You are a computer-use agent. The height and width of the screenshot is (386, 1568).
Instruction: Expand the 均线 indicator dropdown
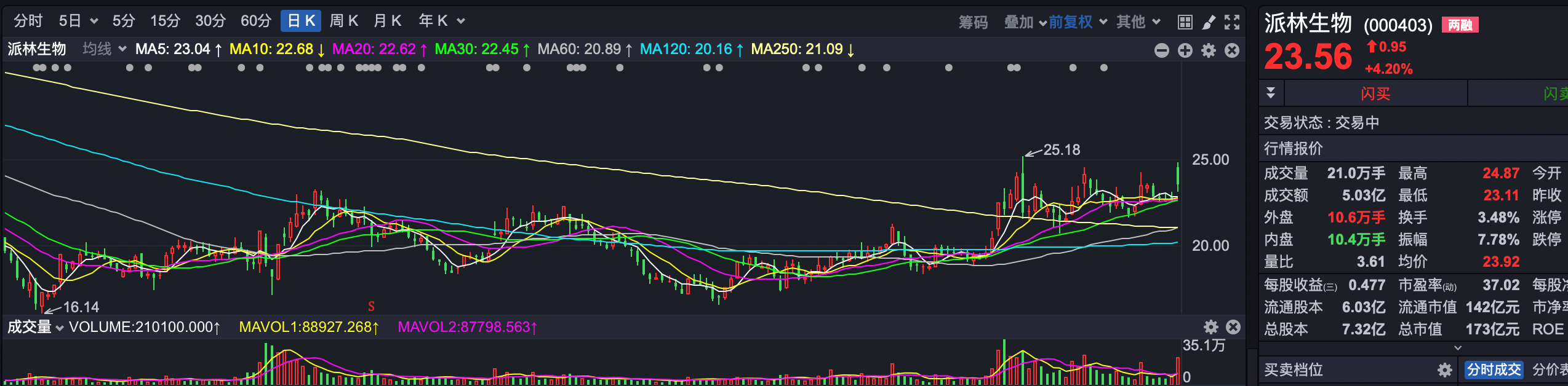[105, 49]
